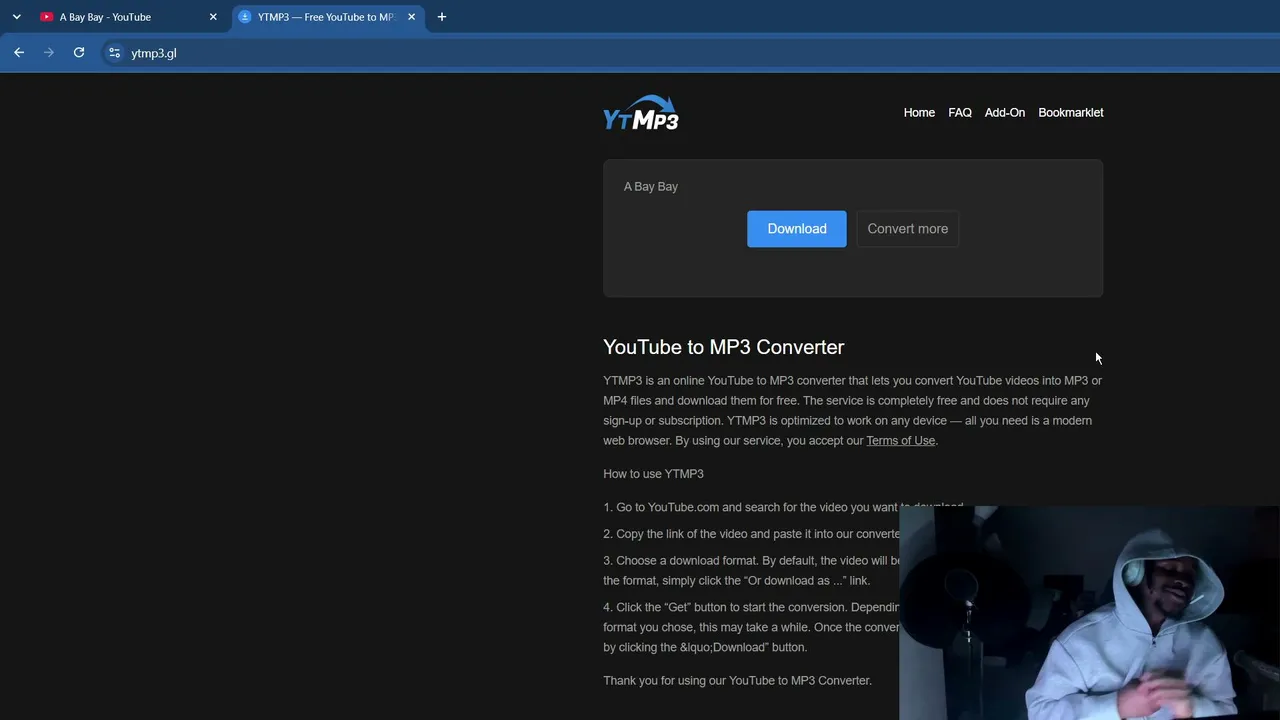This screenshot has width=1280, height=720.
Task: Open the Terms of Use link
Action: 901,441
